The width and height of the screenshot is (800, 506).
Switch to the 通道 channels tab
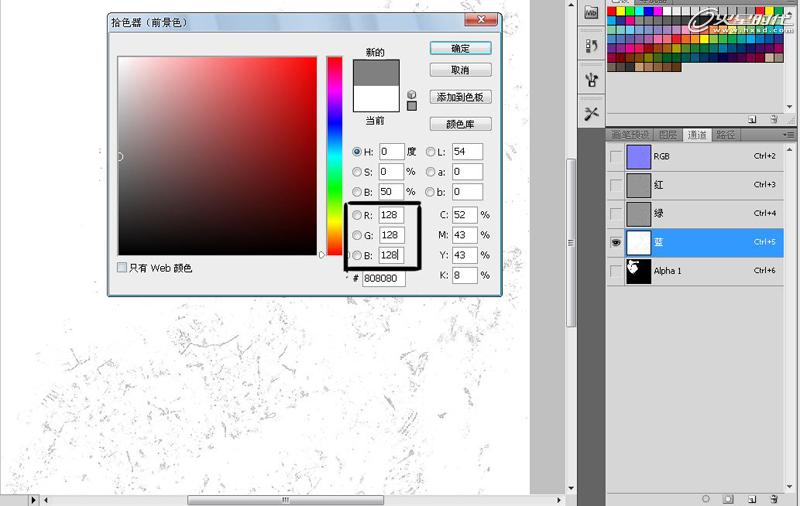tap(696, 135)
